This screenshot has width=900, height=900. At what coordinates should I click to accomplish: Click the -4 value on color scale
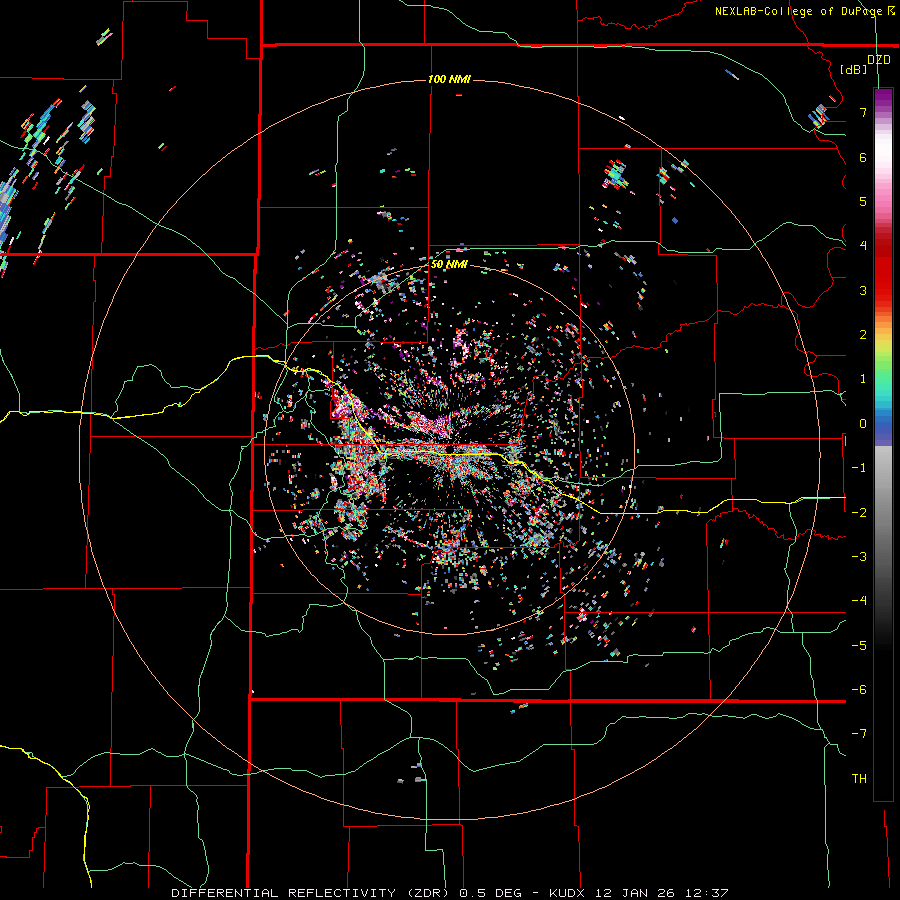pos(859,601)
